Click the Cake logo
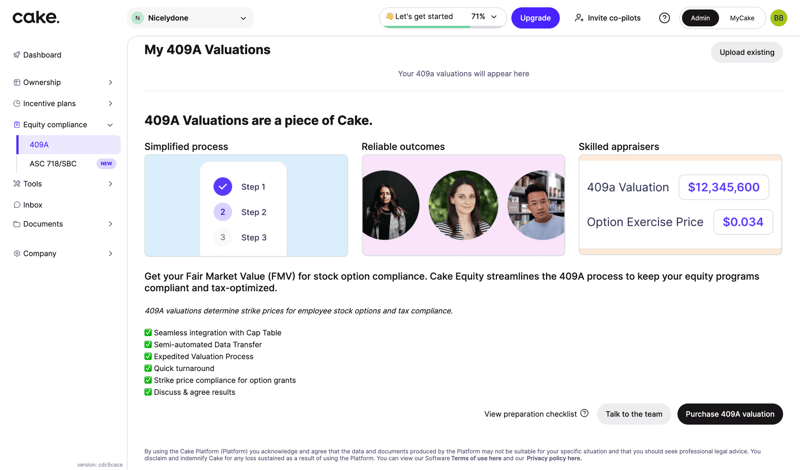This screenshot has height=470, width=800. click(x=36, y=17)
